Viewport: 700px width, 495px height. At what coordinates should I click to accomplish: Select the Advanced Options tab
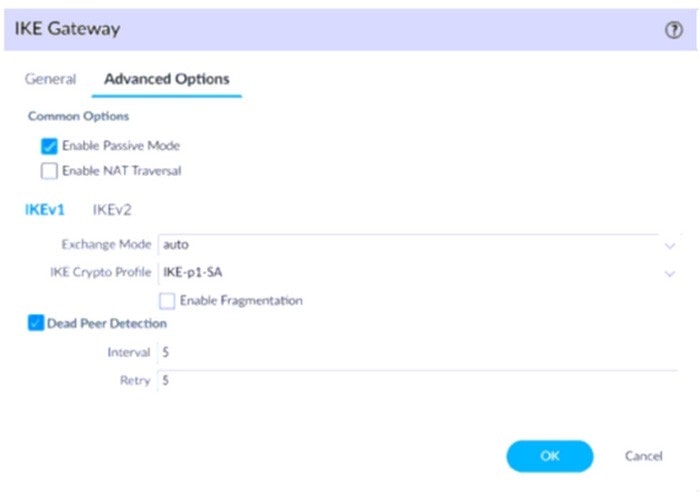[x=167, y=79]
